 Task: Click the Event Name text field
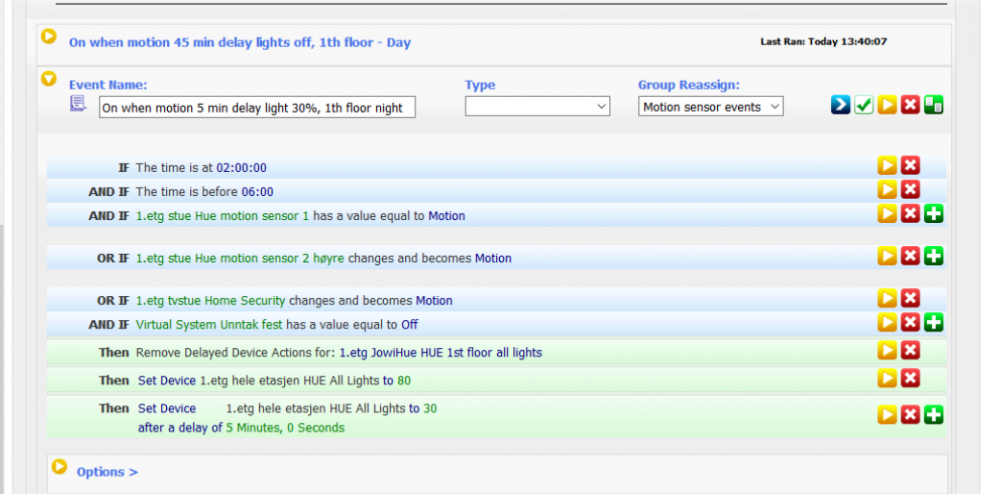(x=257, y=107)
